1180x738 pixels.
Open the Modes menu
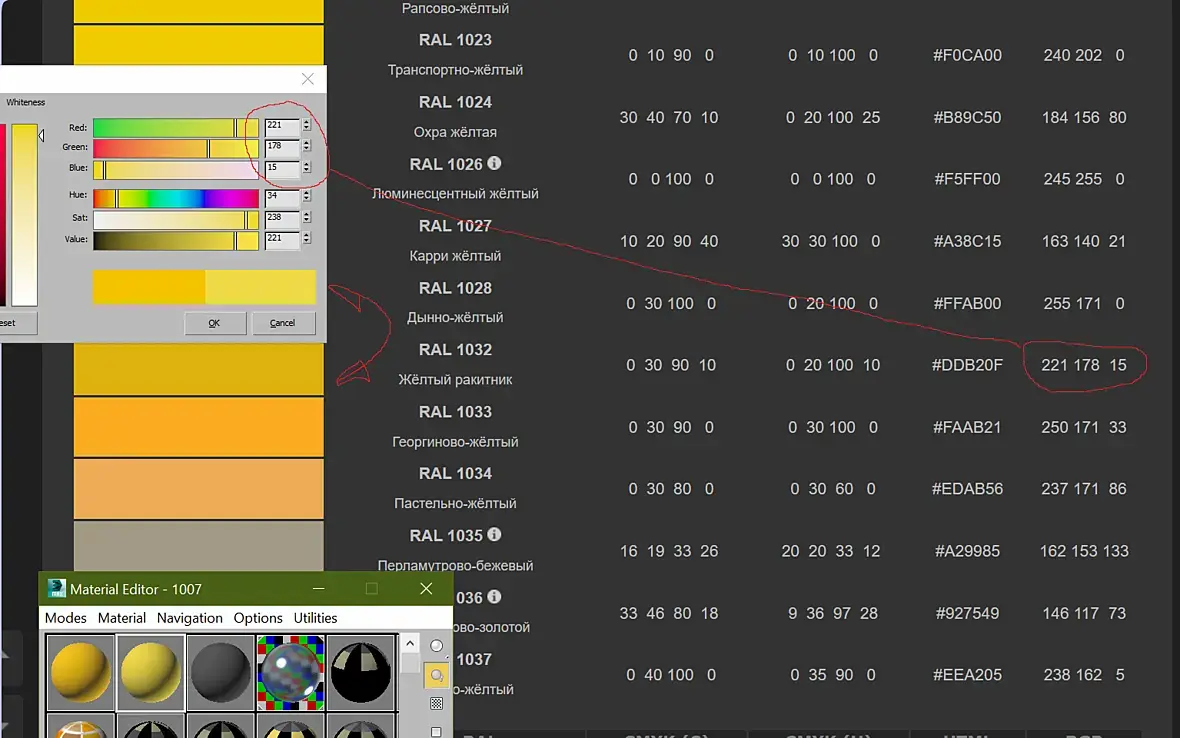65,618
